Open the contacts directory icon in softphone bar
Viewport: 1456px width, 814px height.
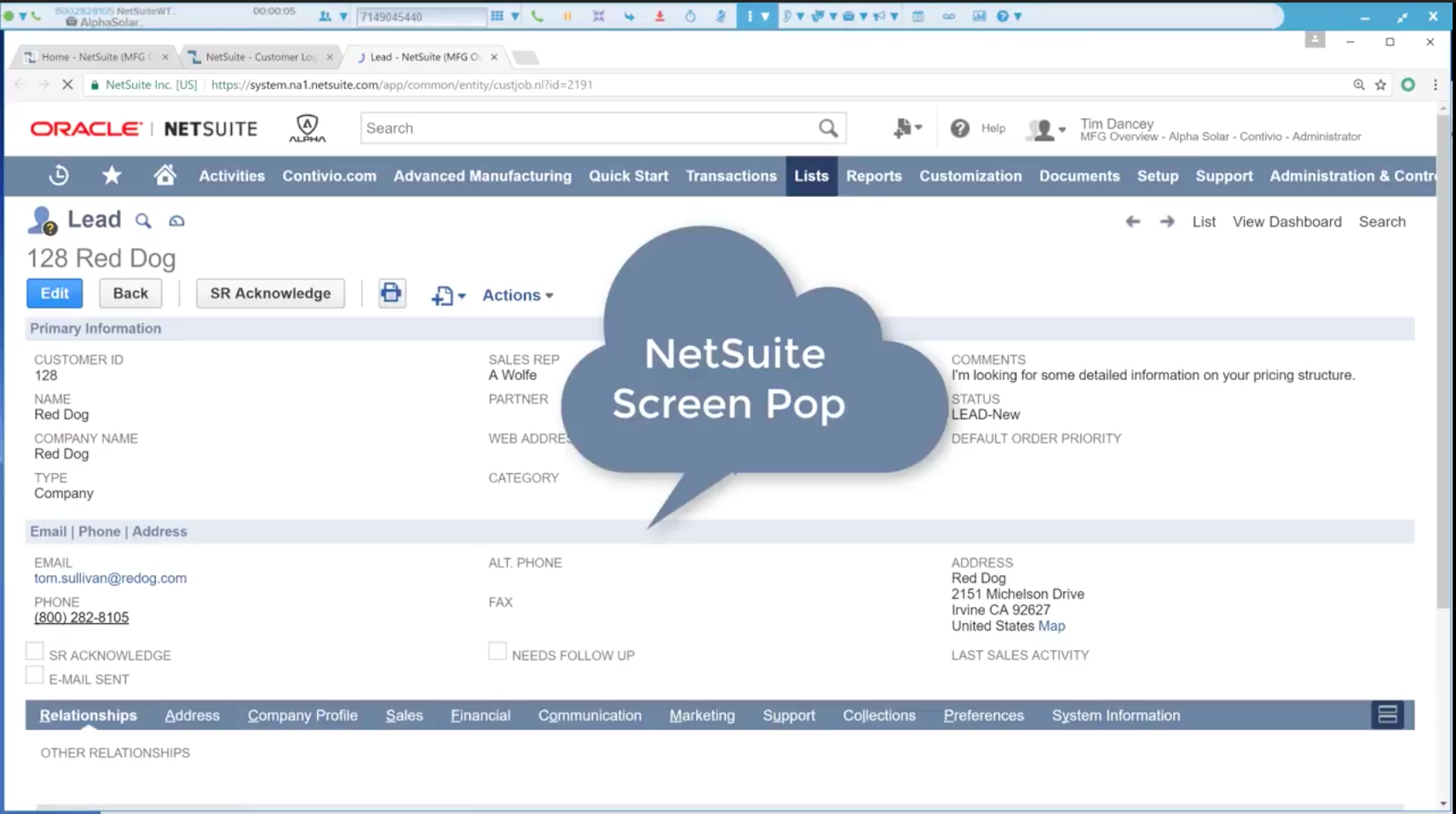[325, 16]
